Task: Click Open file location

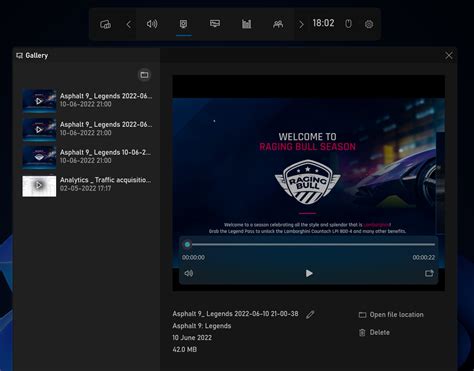Action: click(x=391, y=315)
